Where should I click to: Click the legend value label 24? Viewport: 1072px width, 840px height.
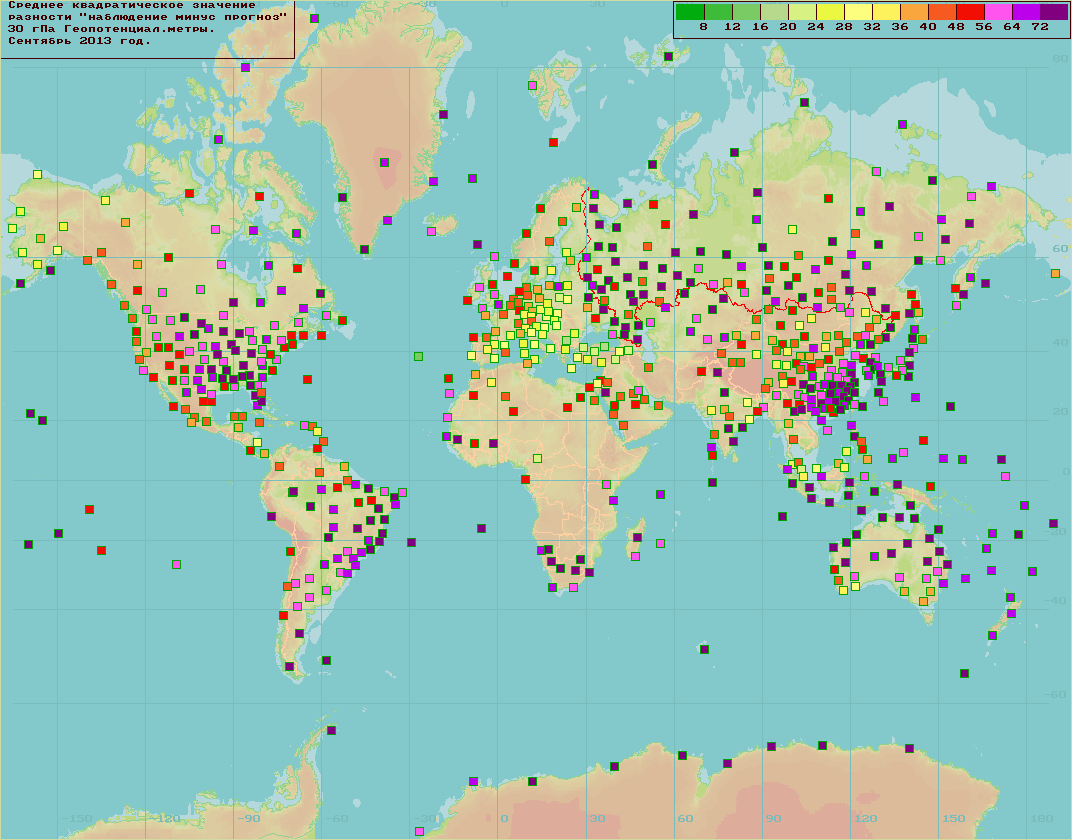(x=816, y=27)
